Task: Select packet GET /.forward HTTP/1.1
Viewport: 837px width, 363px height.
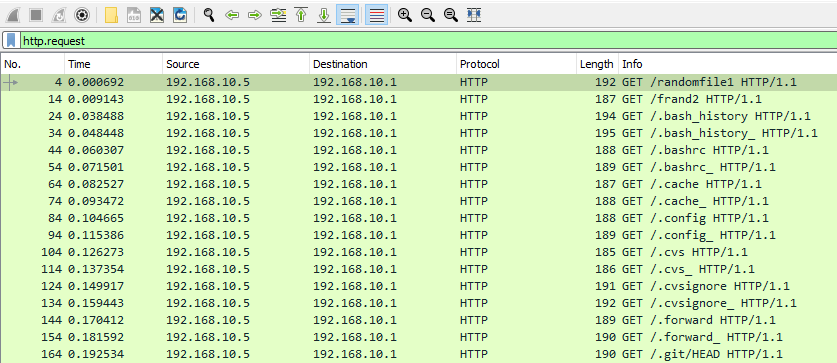Action: pyautogui.click(x=418, y=320)
